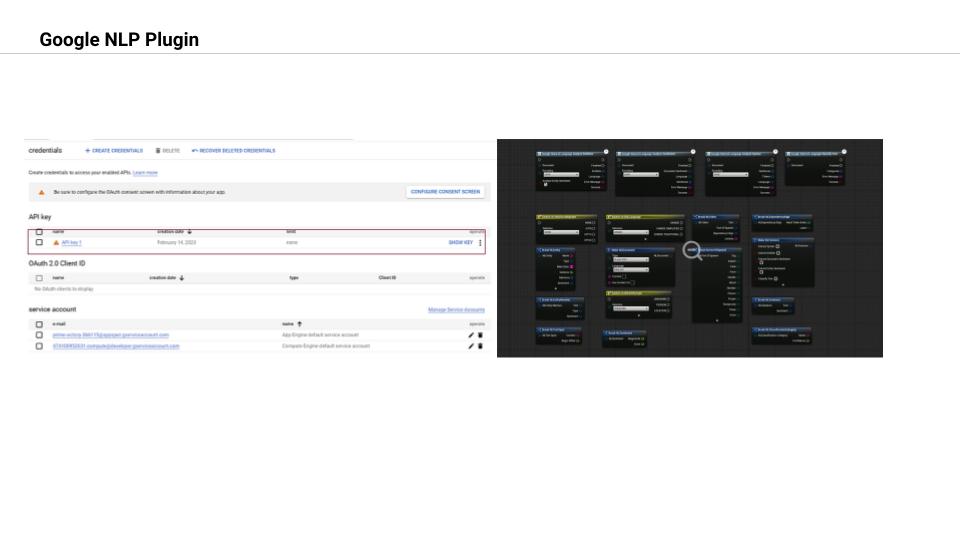Click the Show Key link

click(460, 242)
